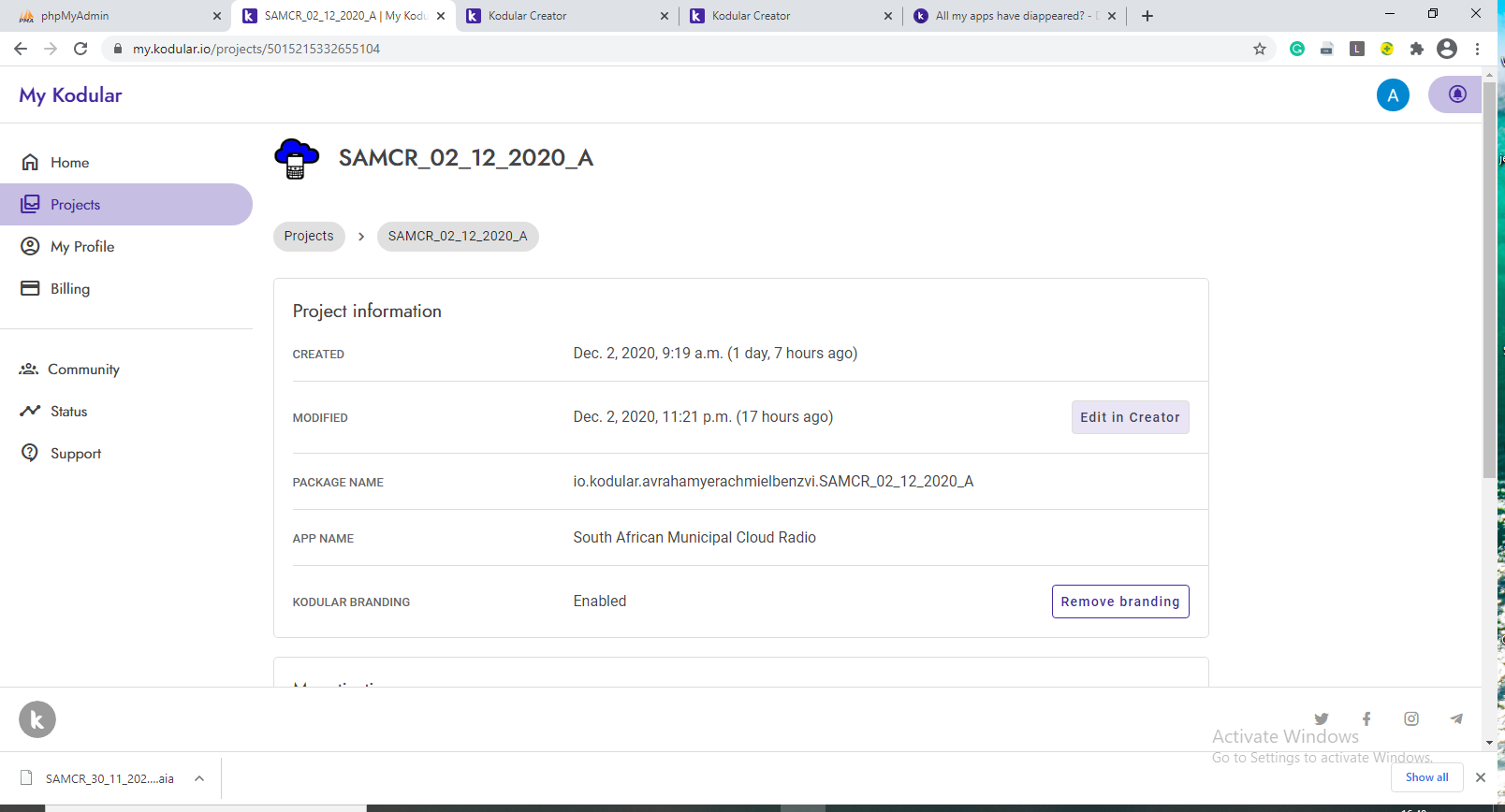This screenshot has width=1505, height=812.
Task: Open a new browser tab
Action: pyautogui.click(x=1147, y=16)
